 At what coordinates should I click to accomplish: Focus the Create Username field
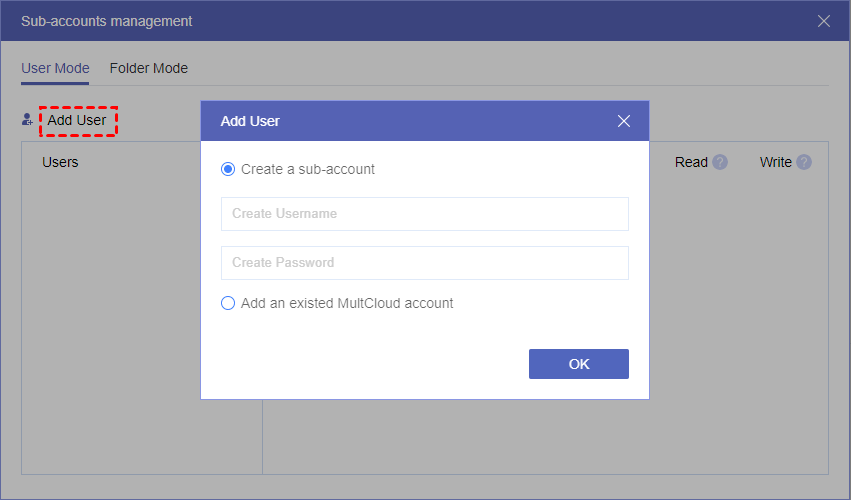pos(424,214)
